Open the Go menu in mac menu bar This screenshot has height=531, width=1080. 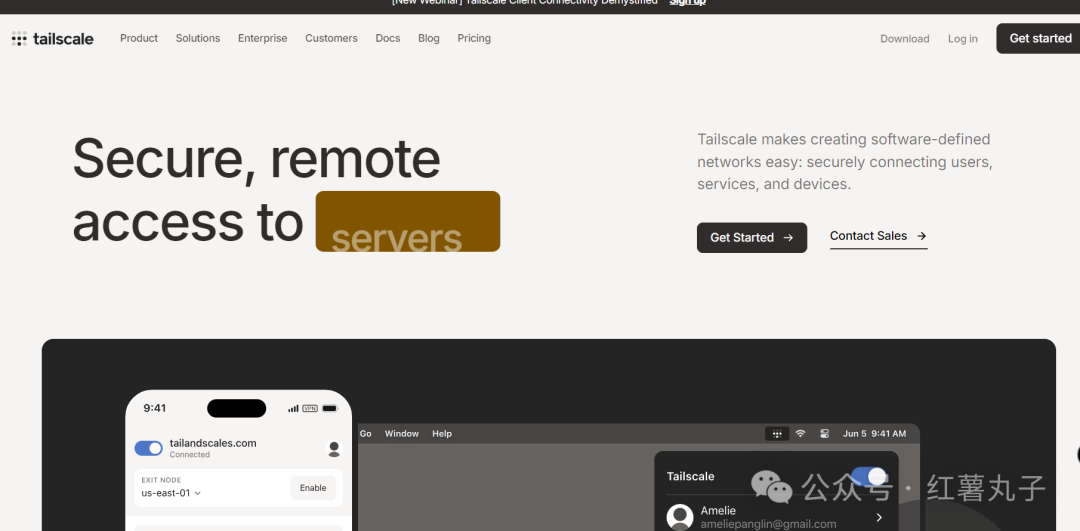(366, 434)
